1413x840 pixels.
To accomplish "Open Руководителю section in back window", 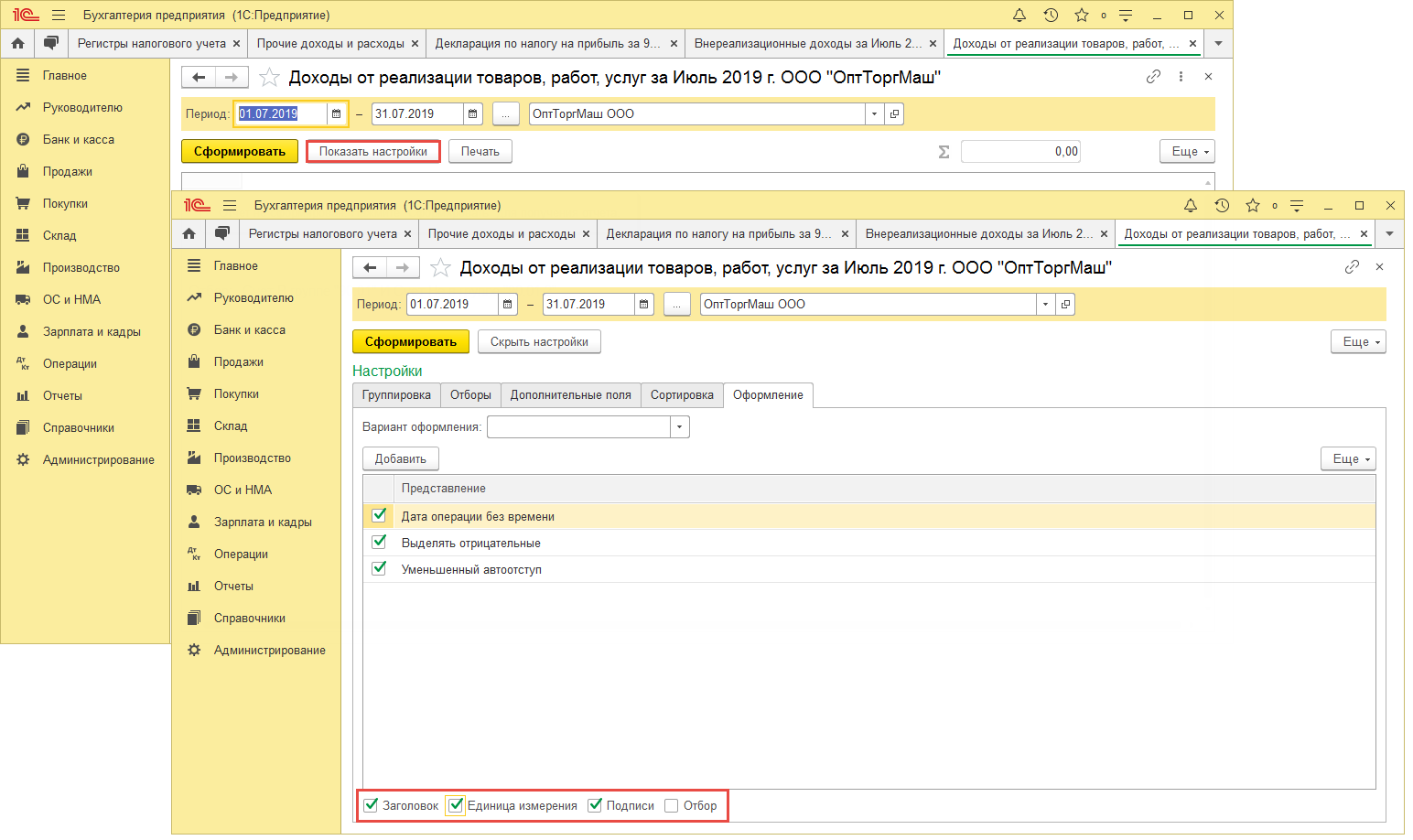I will pyautogui.click(x=82, y=108).
